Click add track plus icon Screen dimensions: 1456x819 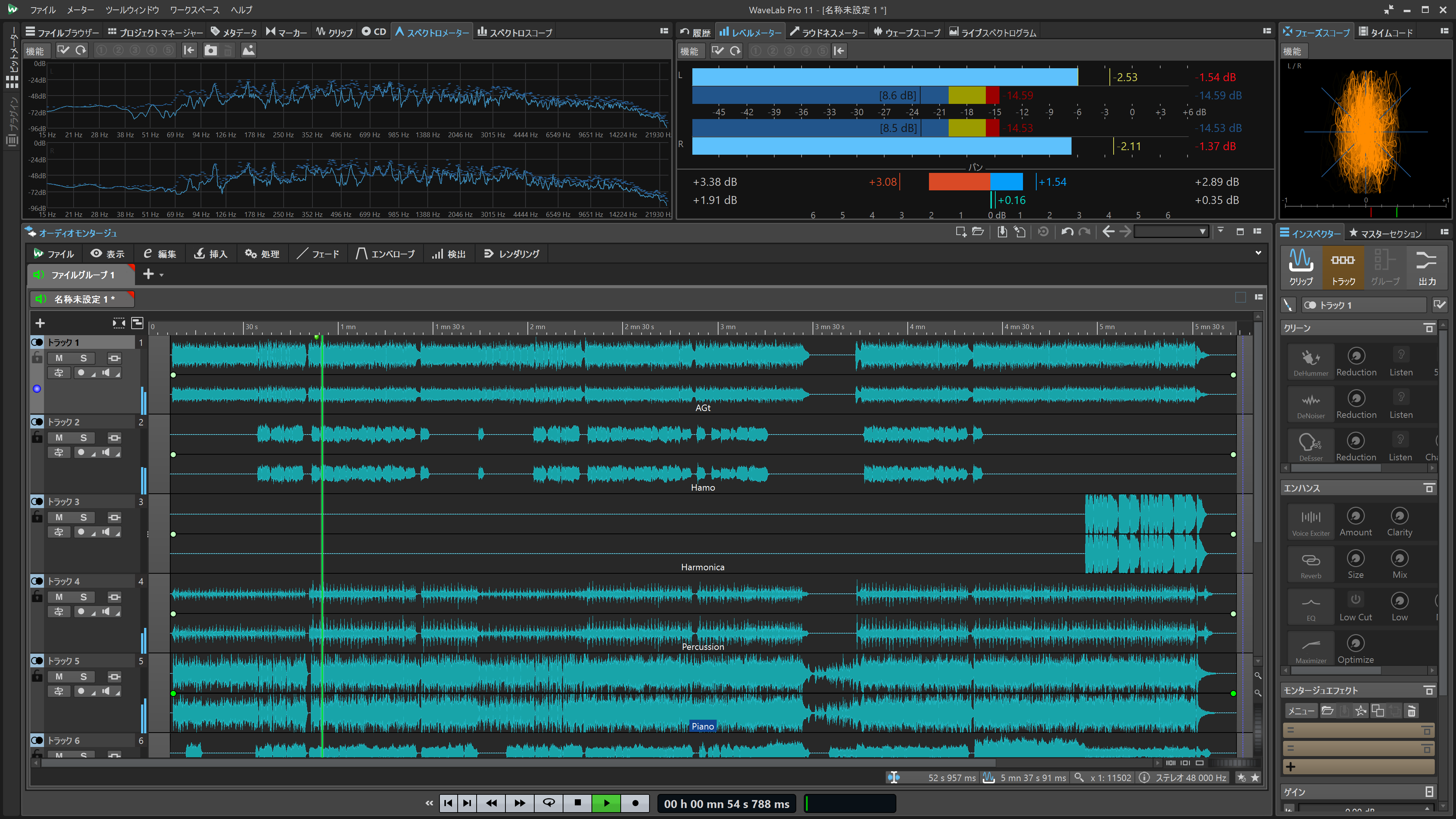pyautogui.click(x=40, y=323)
